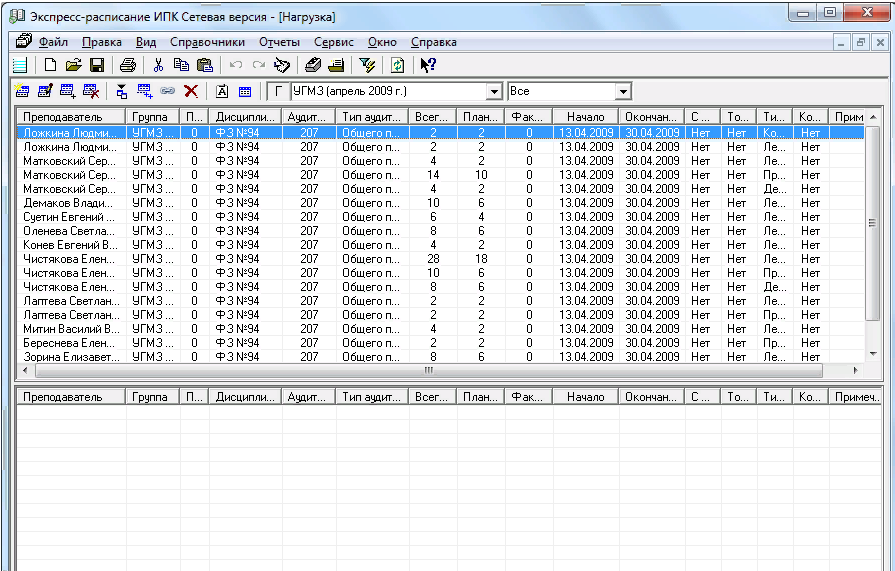Image resolution: width=895 pixels, height=571 pixels.
Task: Click the context help arrow-question icon
Action: (428, 66)
